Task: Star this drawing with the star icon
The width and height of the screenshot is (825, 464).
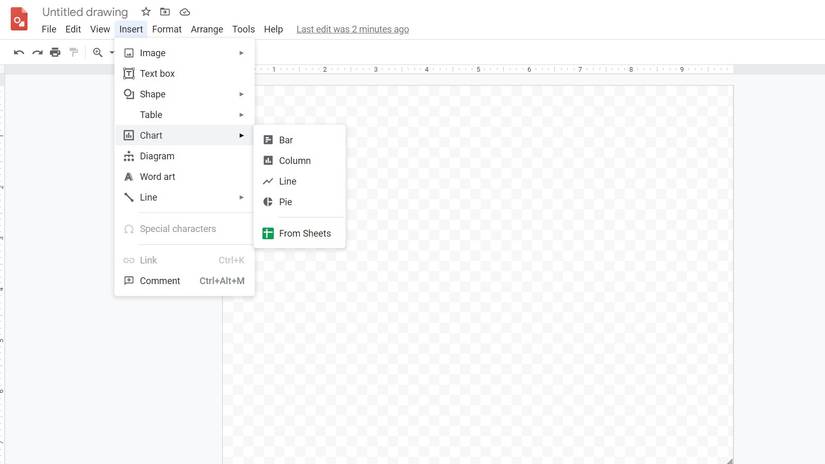Action: click(x=146, y=12)
